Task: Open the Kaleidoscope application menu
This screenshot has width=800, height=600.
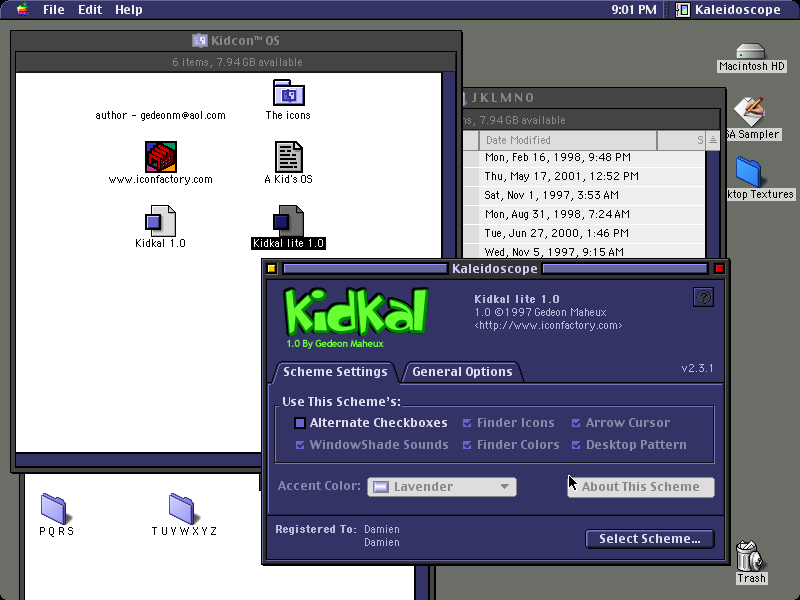Action: click(730, 9)
